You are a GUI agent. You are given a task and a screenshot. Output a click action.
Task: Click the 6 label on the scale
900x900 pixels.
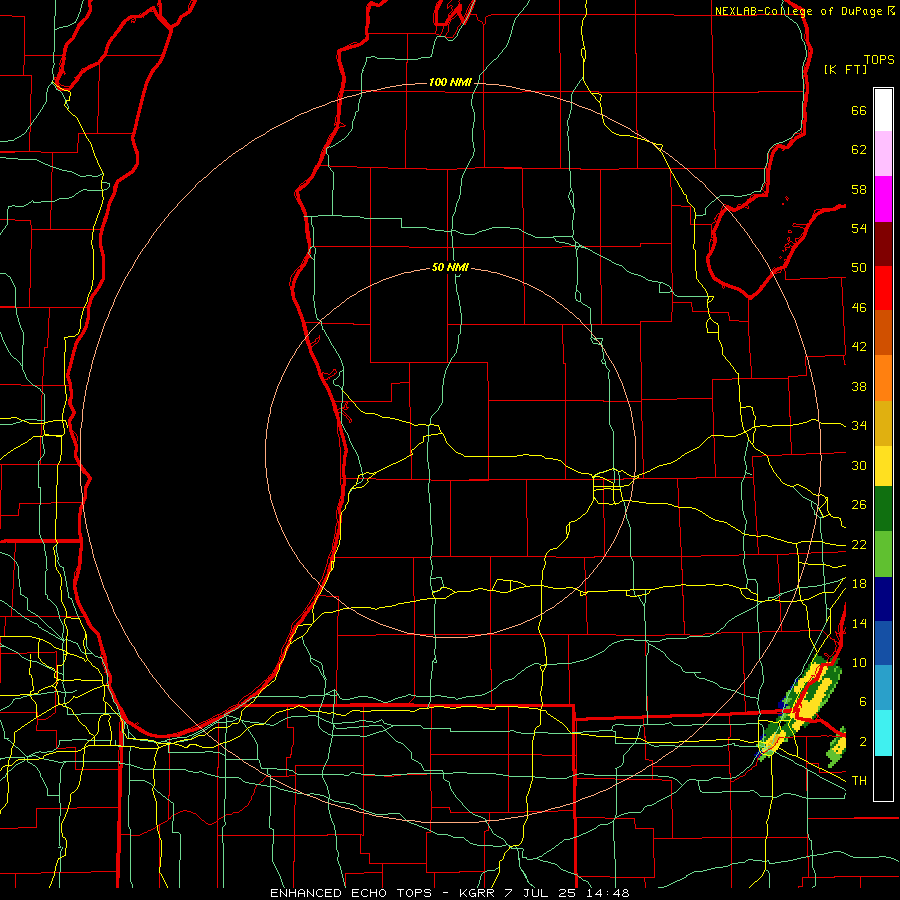click(863, 702)
